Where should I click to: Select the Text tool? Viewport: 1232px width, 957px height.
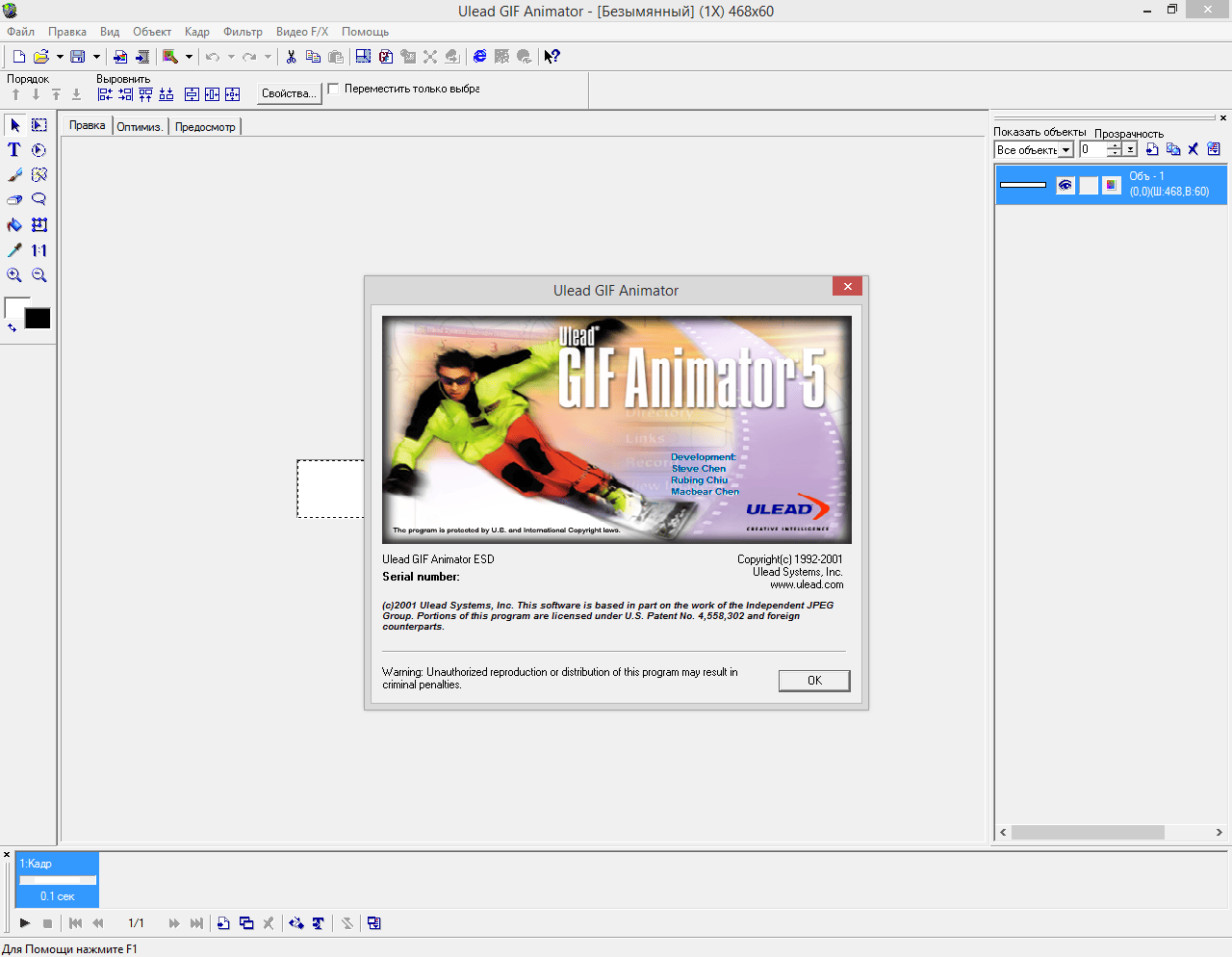click(x=14, y=150)
